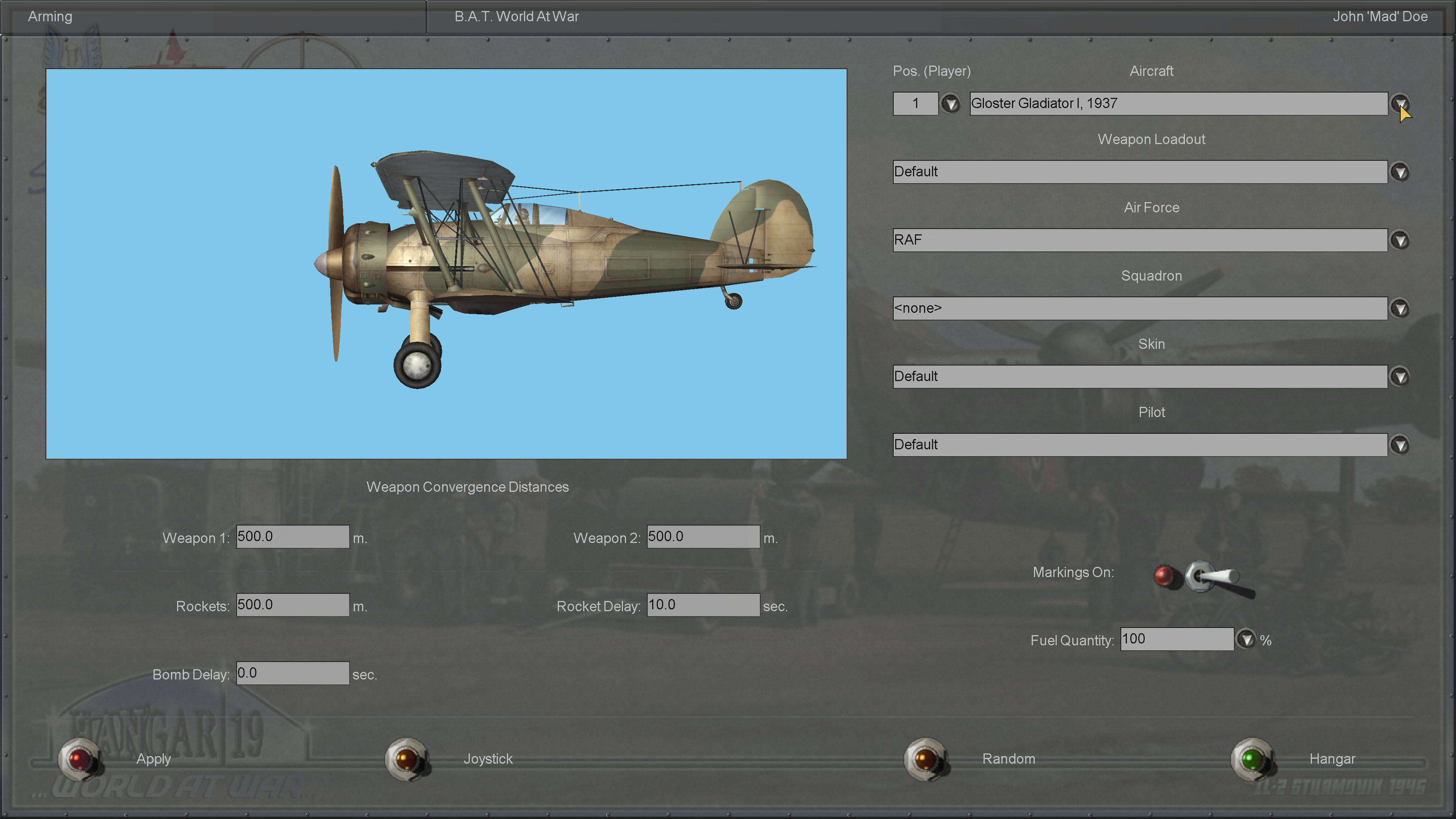
Task: Expand the Weapon Loadout dropdown
Action: (x=1400, y=172)
